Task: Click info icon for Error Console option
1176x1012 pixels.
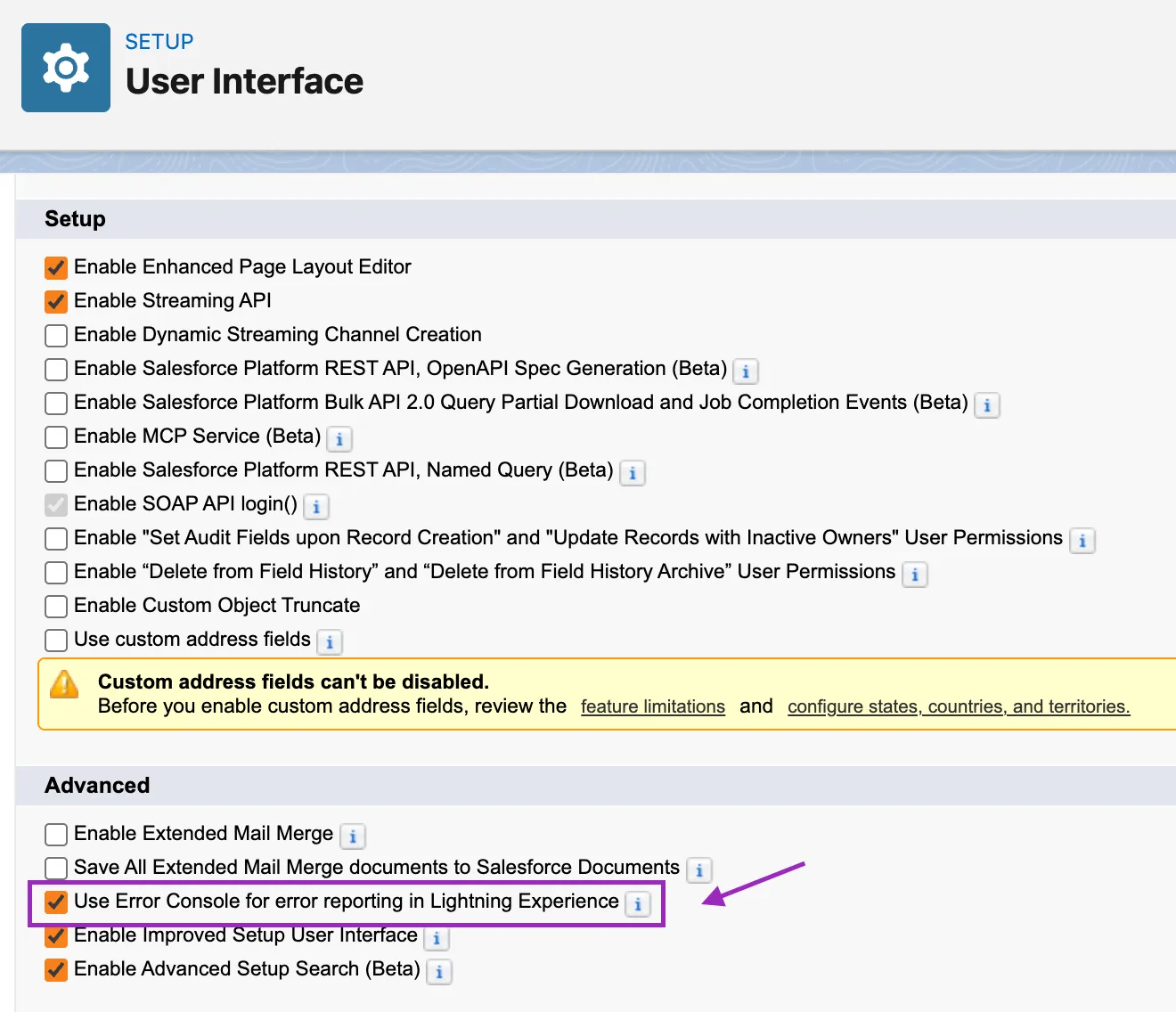Action: pyautogui.click(x=638, y=903)
